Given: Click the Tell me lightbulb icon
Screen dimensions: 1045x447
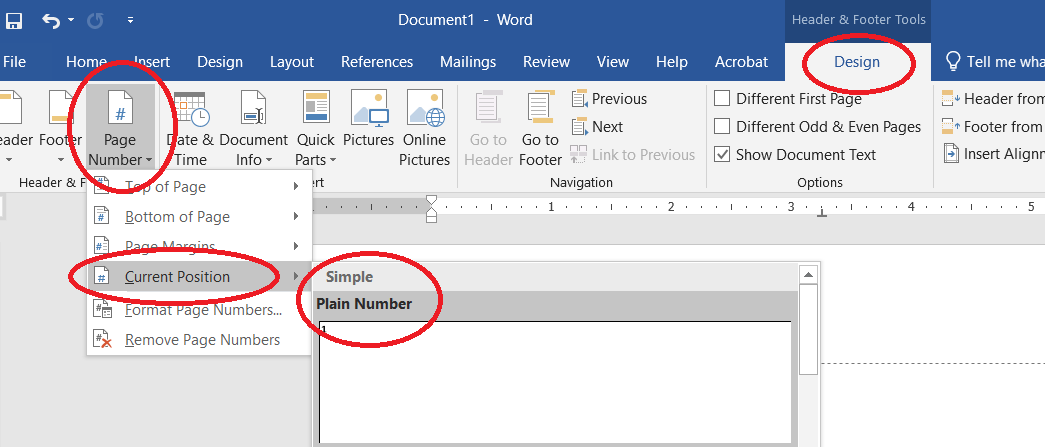Looking at the screenshot, I should [953, 61].
